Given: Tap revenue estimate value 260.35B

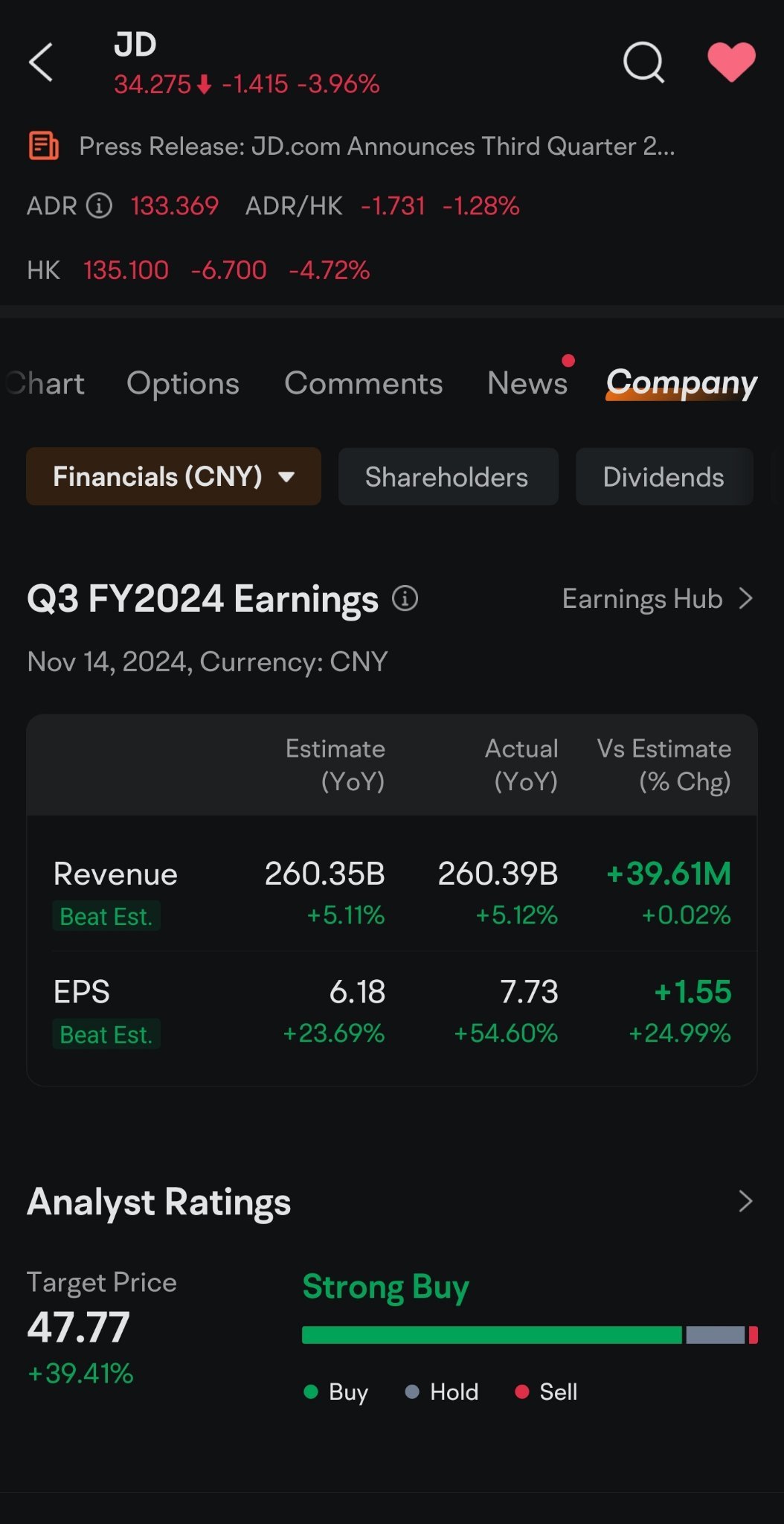Looking at the screenshot, I should [x=324, y=874].
